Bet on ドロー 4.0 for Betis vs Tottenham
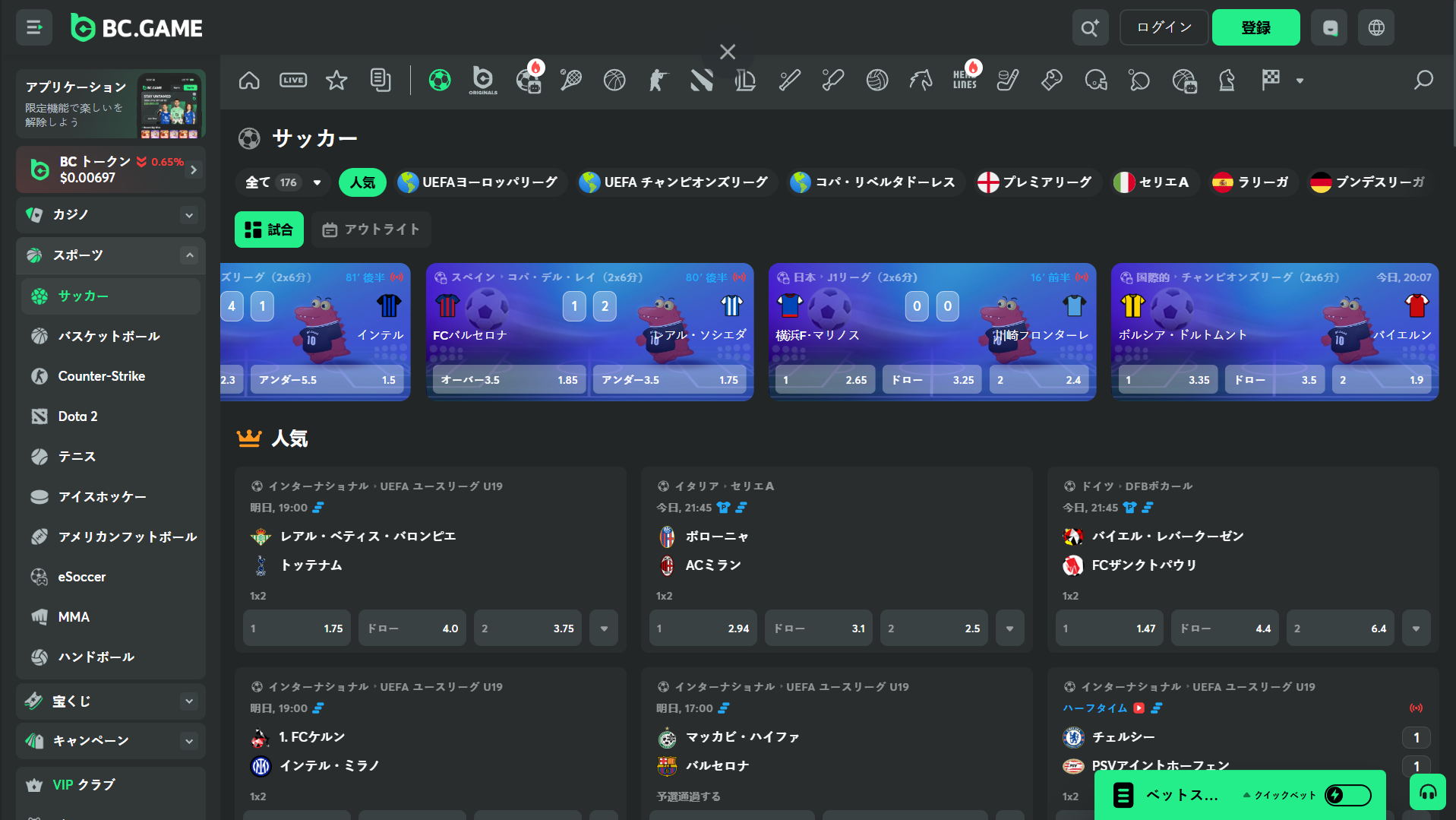The image size is (1456, 820). pyautogui.click(x=412, y=628)
